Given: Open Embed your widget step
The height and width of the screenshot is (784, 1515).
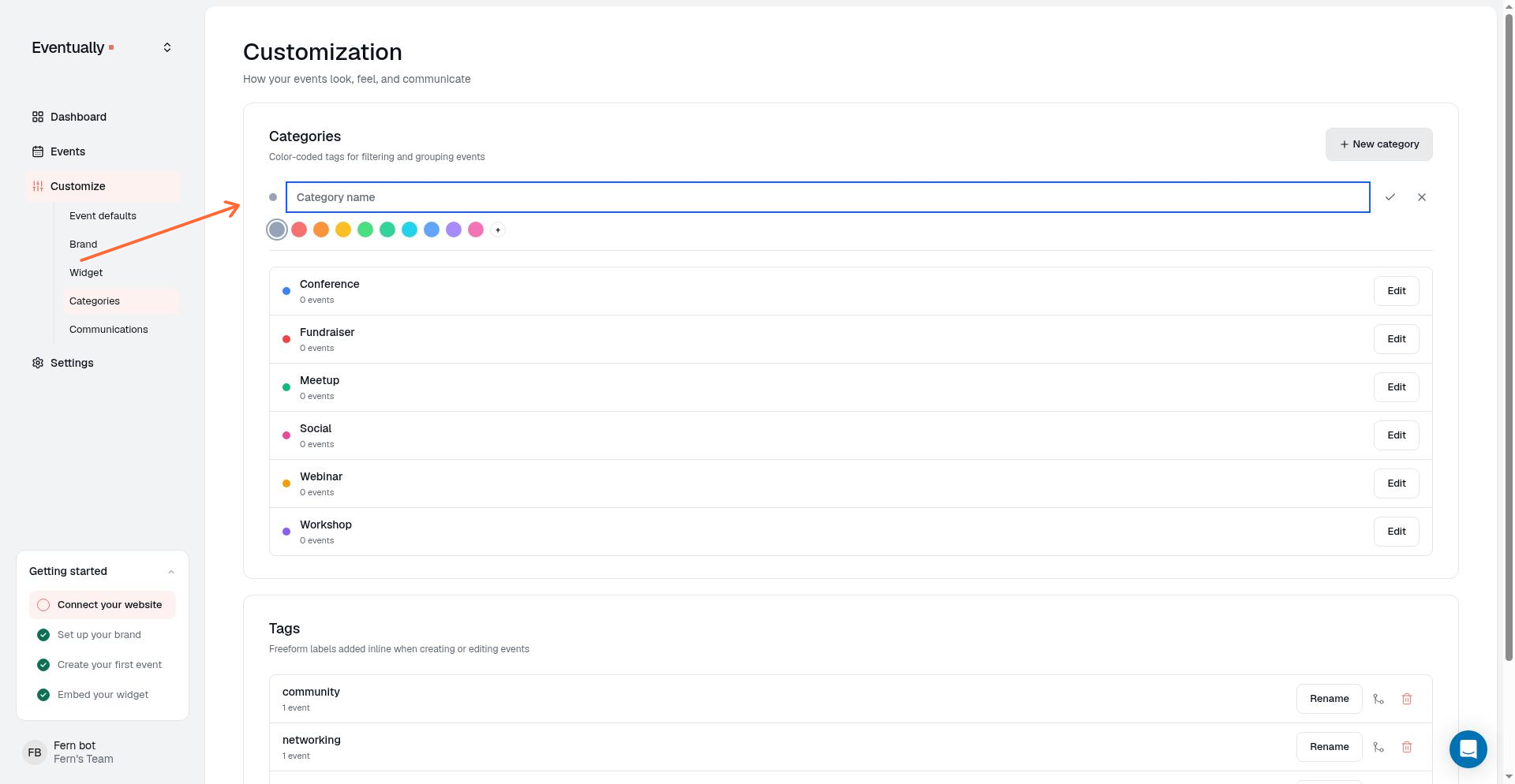Looking at the screenshot, I should click(x=103, y=695).
